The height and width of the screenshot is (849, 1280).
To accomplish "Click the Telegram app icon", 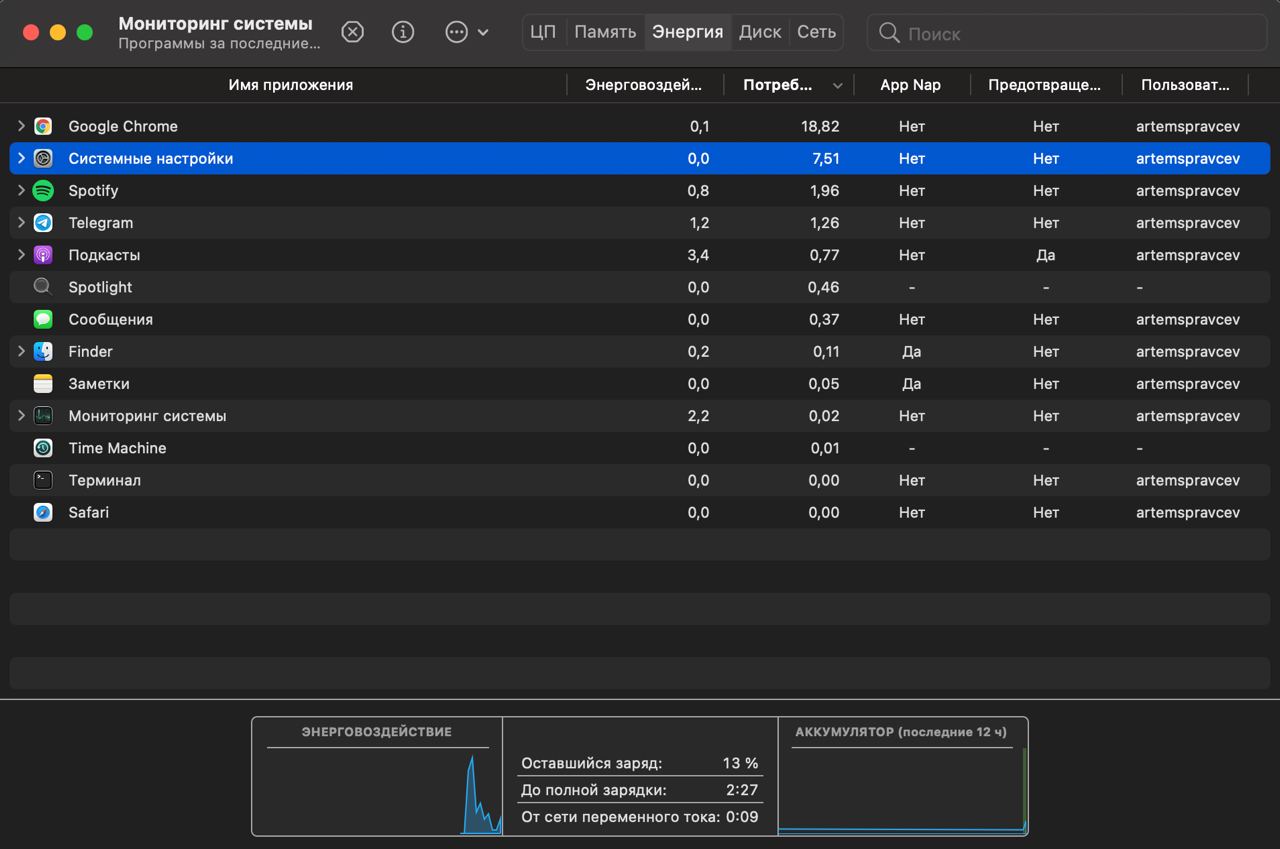I will click(43, 222).
